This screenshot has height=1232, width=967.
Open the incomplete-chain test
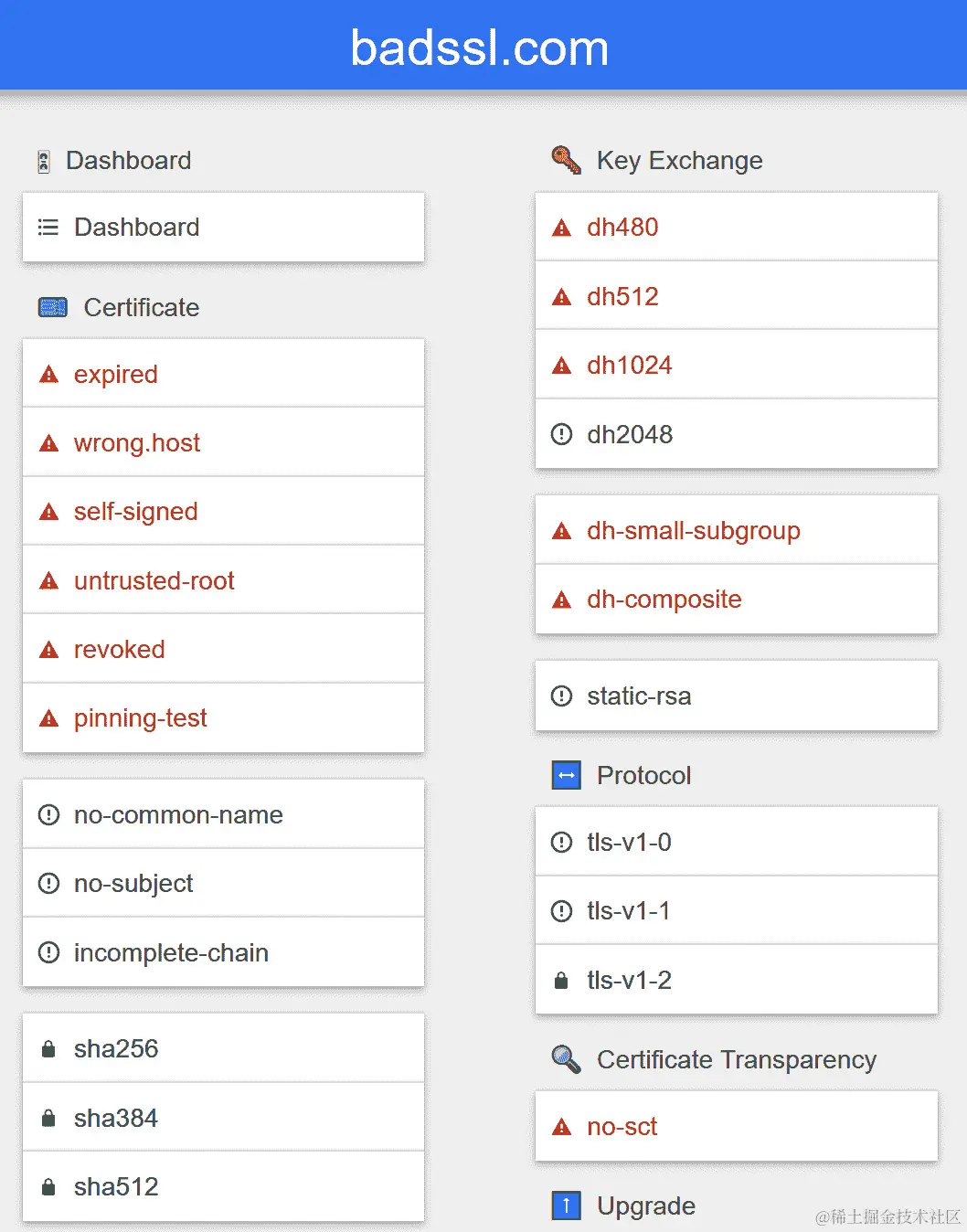tap(223, 952)
